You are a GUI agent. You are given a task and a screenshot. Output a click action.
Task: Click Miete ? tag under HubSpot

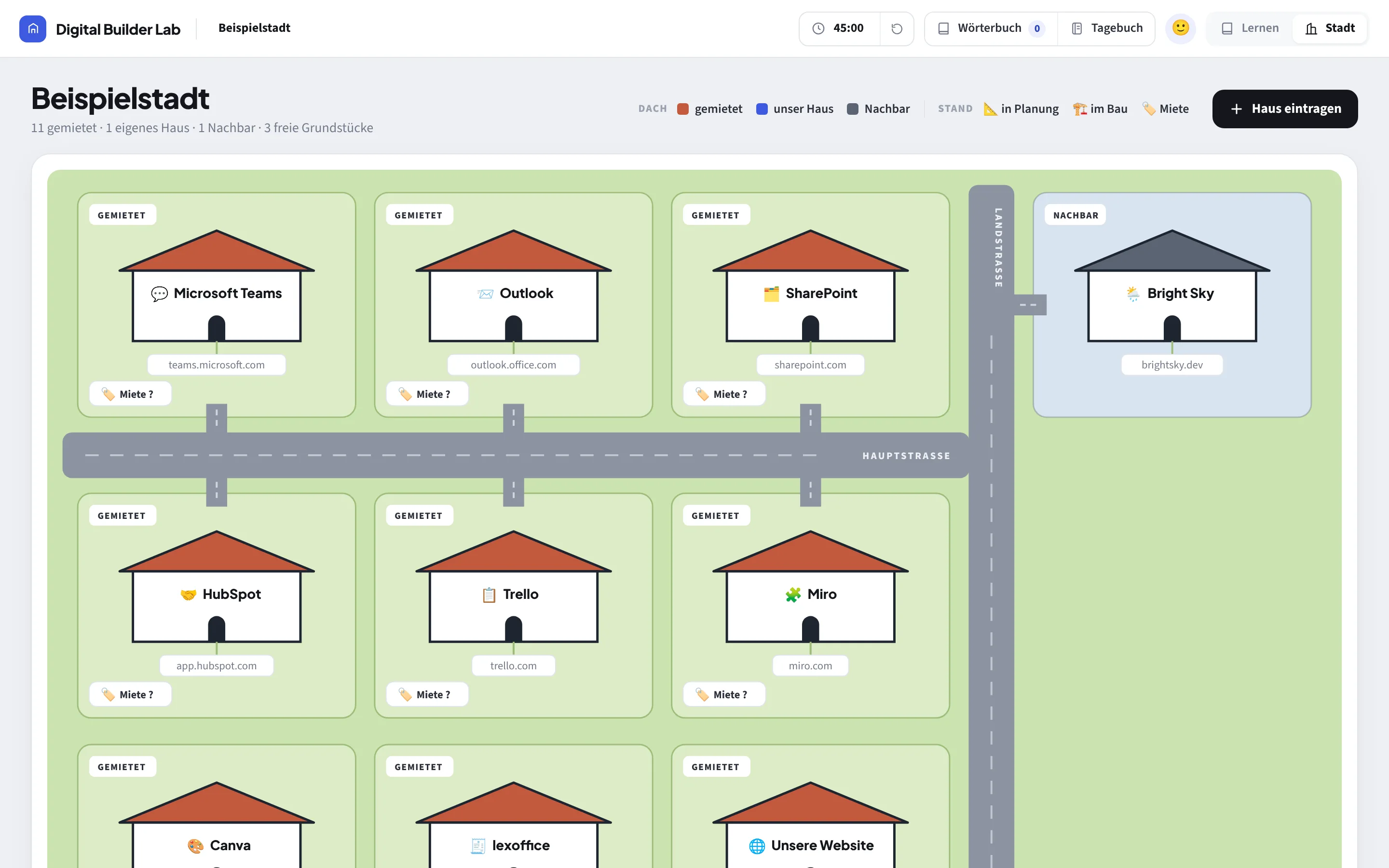point(130,695)
